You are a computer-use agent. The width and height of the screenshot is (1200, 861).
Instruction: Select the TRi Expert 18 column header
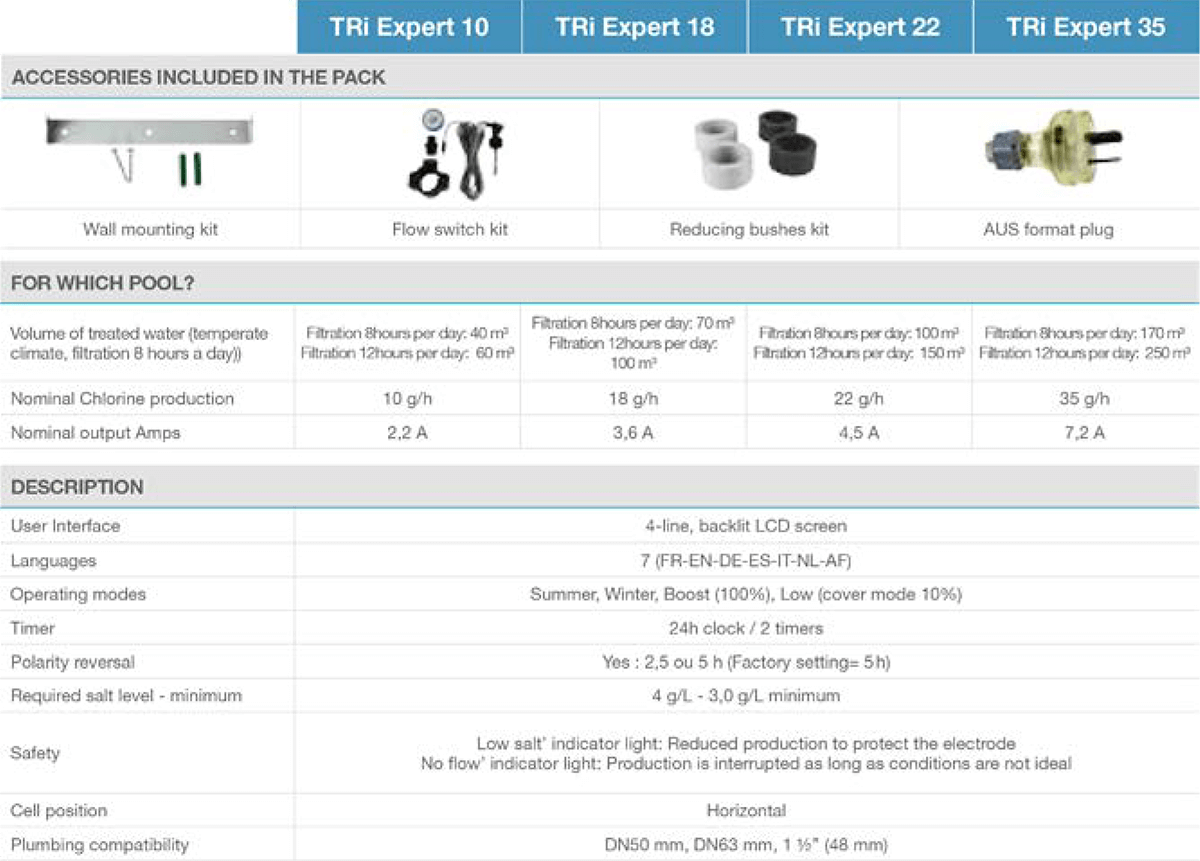635,27
